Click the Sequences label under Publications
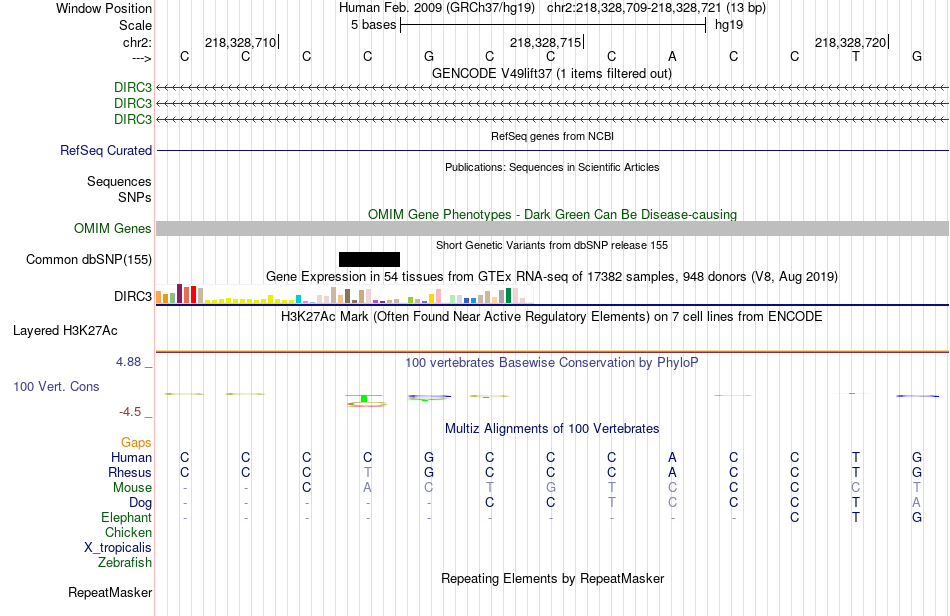 119,181
